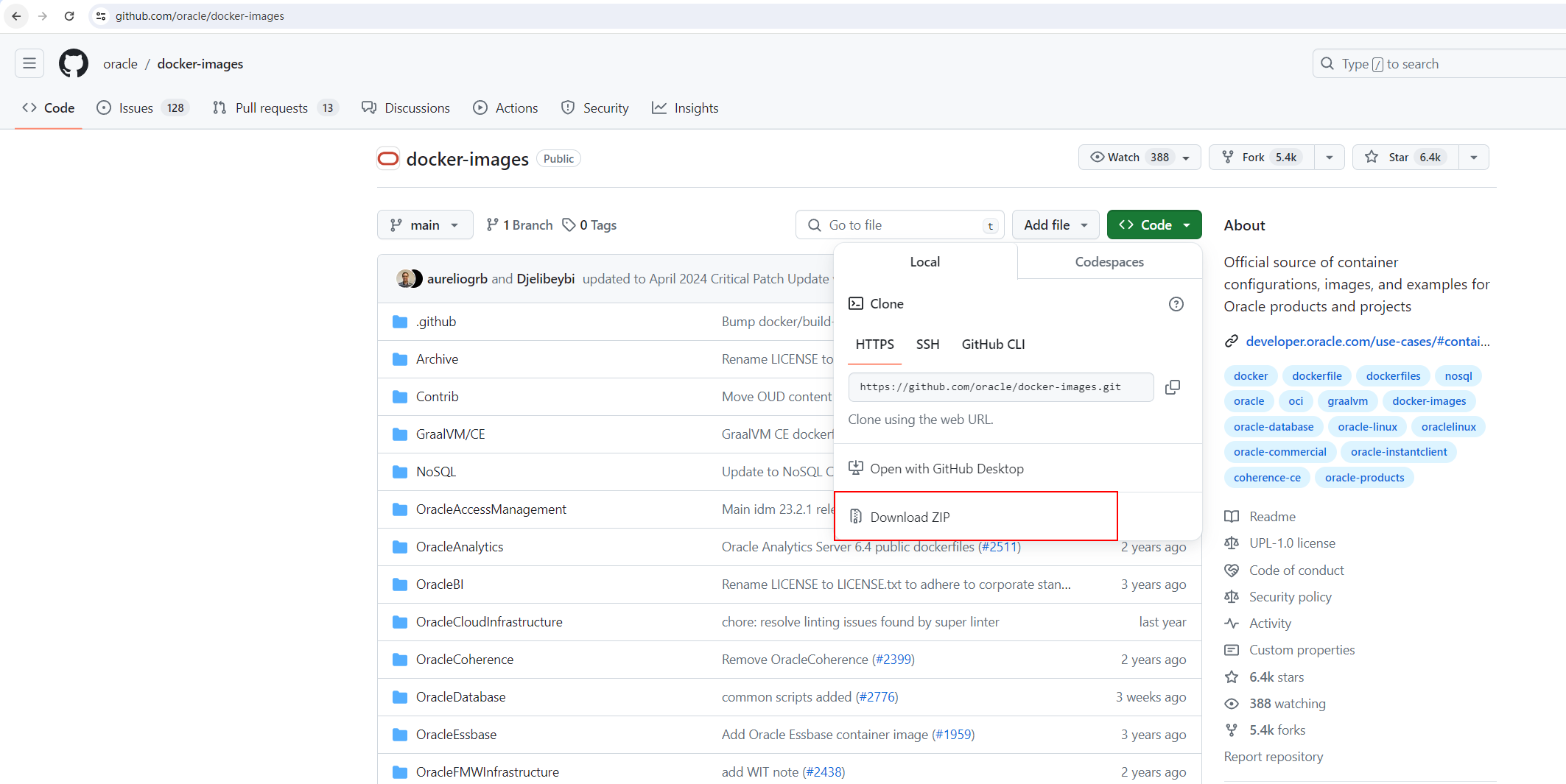Click the search magnifier icon in header
1566x784 pixels.
tap(1327, 63)
